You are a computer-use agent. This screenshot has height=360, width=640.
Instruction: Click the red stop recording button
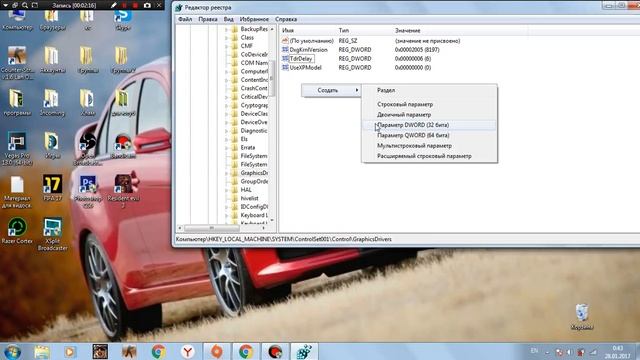pos(135,5)
